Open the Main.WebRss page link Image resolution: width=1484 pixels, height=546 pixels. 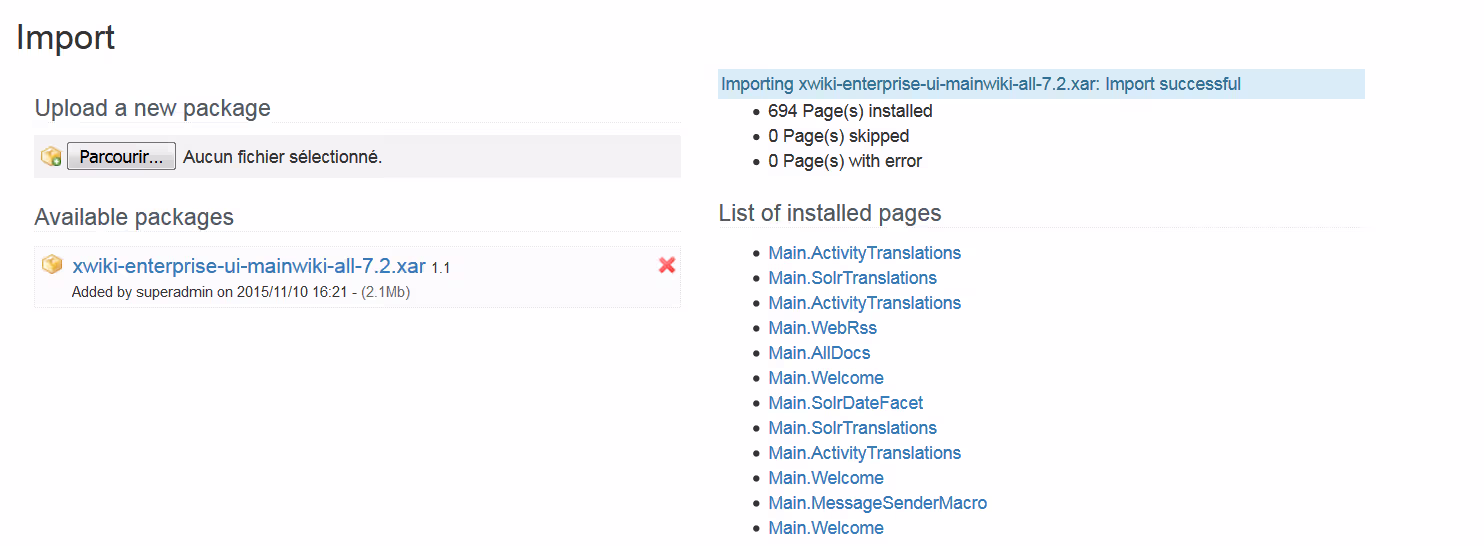coord(822,328)
